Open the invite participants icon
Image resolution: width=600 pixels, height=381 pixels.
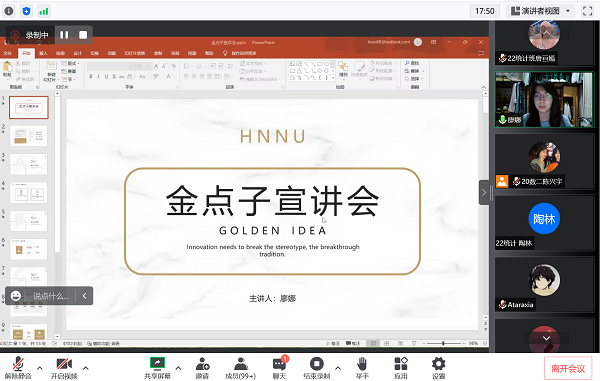click(x=202, y=363)
